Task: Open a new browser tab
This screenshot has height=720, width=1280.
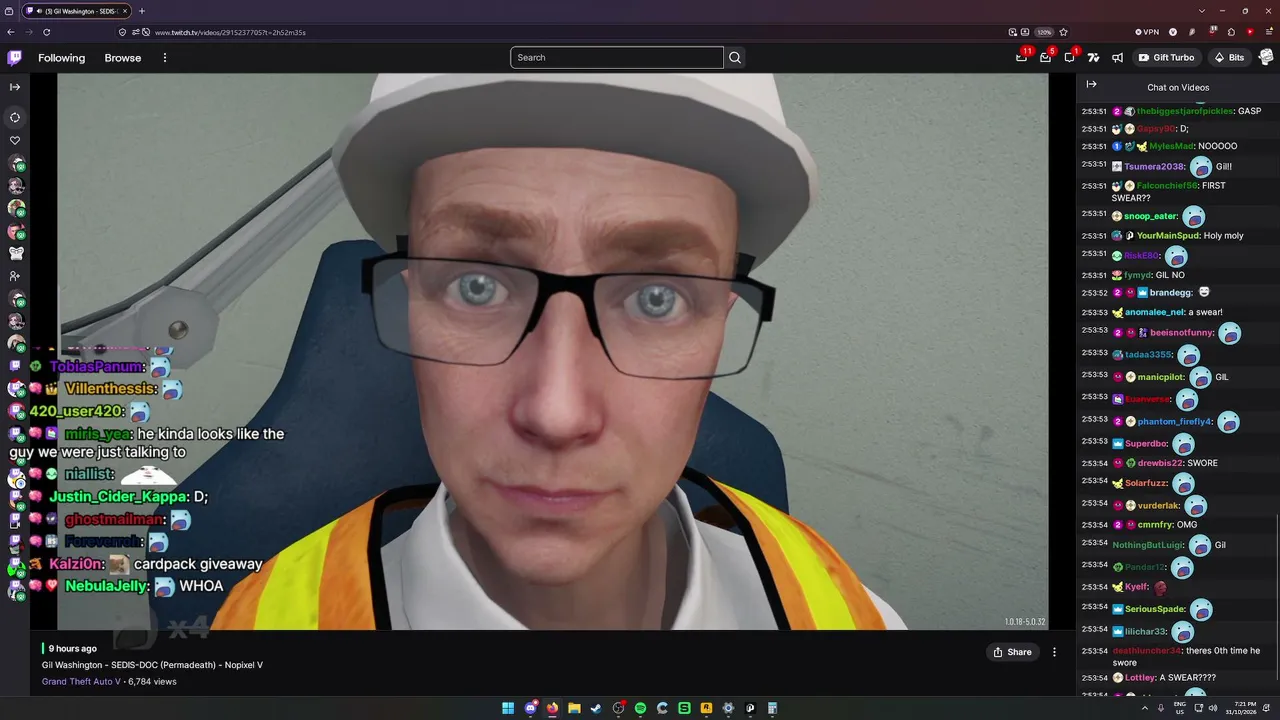Action: (x=142, y=11)
